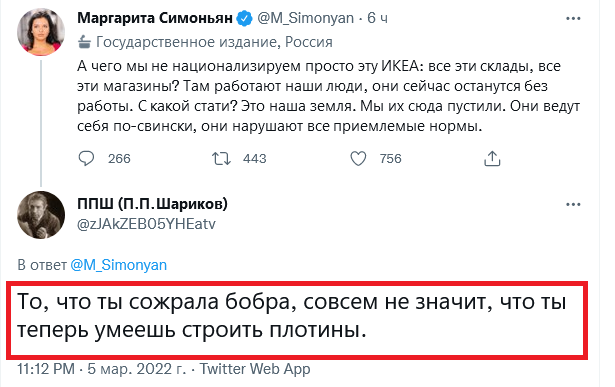Viewport: 615px width, 387px height.
Task: Click the Маргарита Симоньян display name
Action: point(155,18)
